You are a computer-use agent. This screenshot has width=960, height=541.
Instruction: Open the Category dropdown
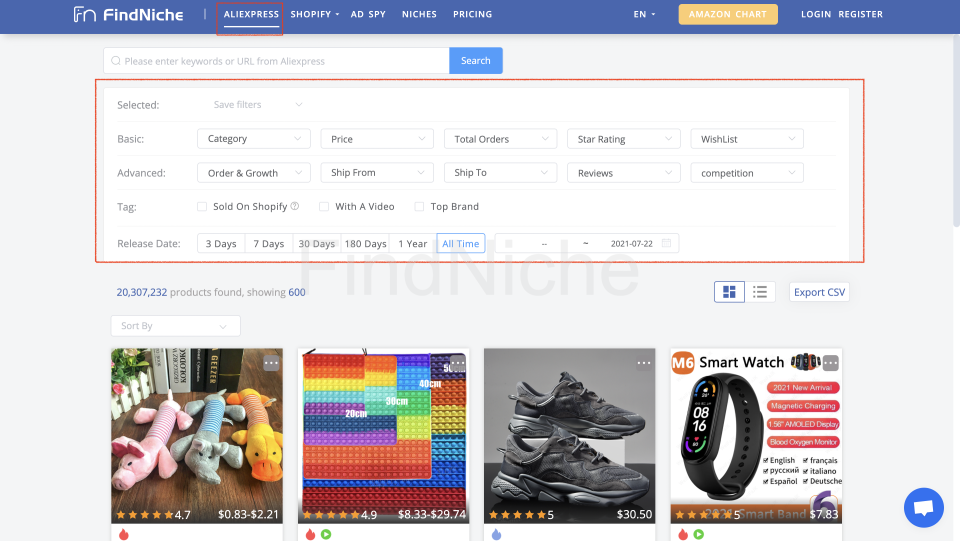tap(254, 139)
